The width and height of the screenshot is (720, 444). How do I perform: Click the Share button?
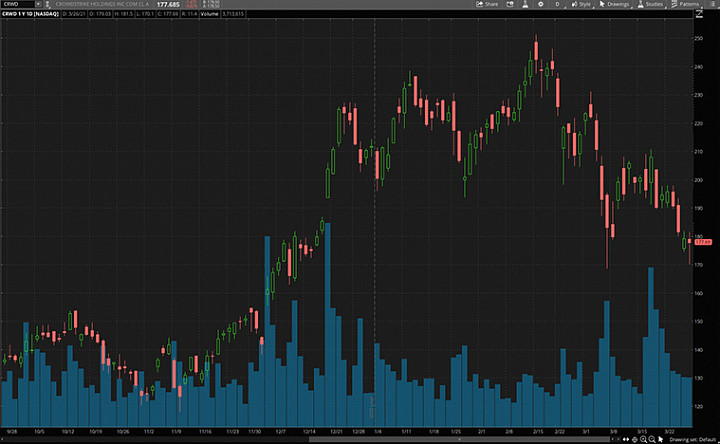pyautogui.click(x=487, y=4)
